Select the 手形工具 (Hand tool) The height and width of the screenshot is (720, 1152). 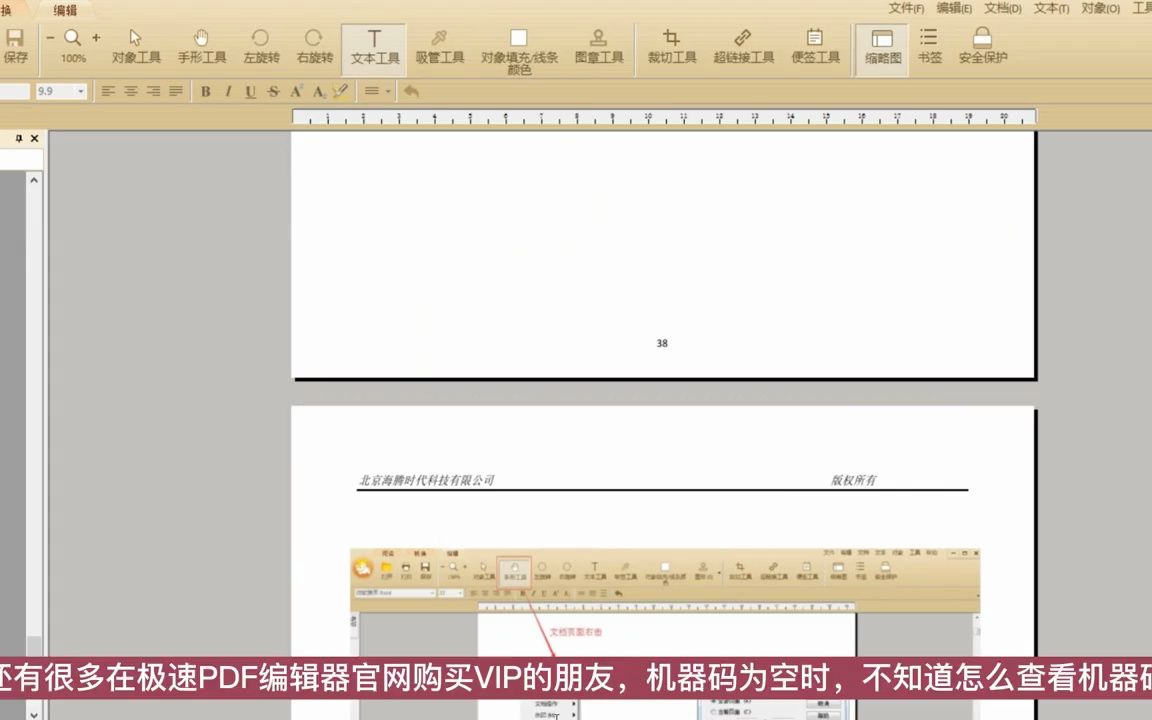[x=201, y=45]
